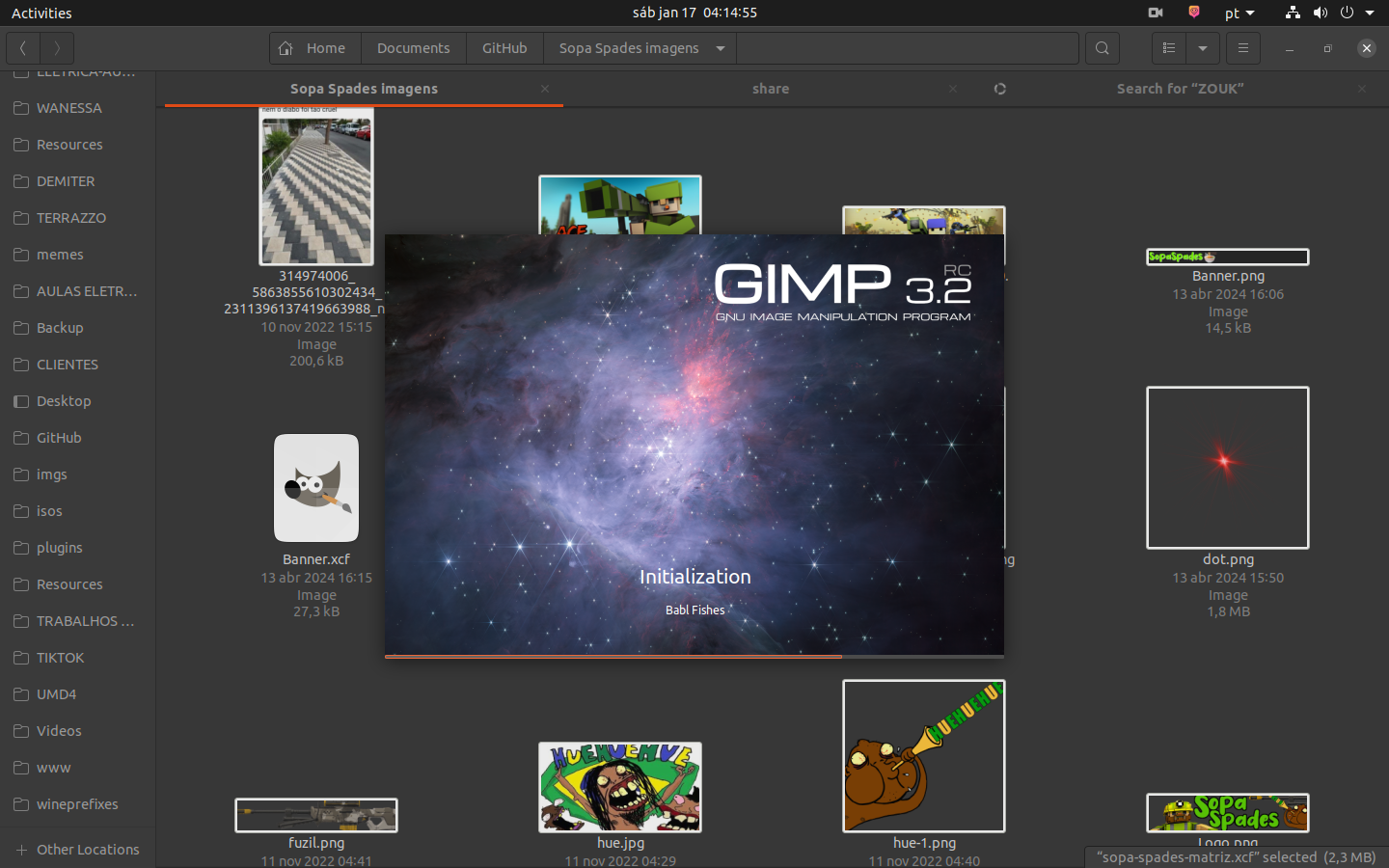Click the forward navigation arrow
Screen dimensions: 1389x868
point(58,48)
